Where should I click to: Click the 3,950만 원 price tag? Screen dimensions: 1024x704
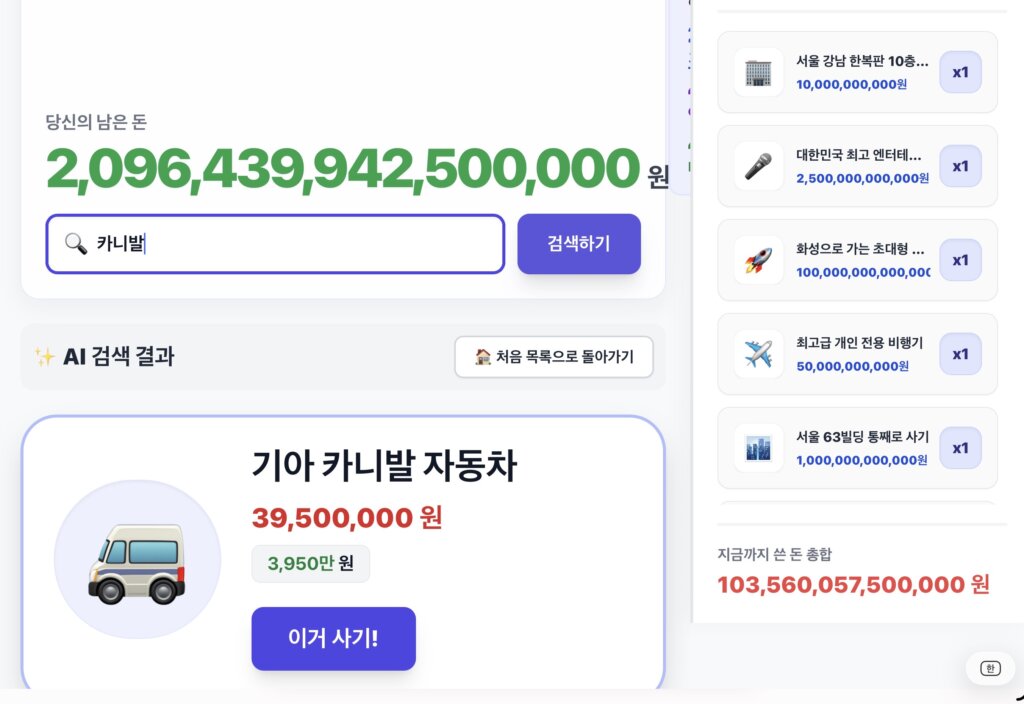(311, 563)
